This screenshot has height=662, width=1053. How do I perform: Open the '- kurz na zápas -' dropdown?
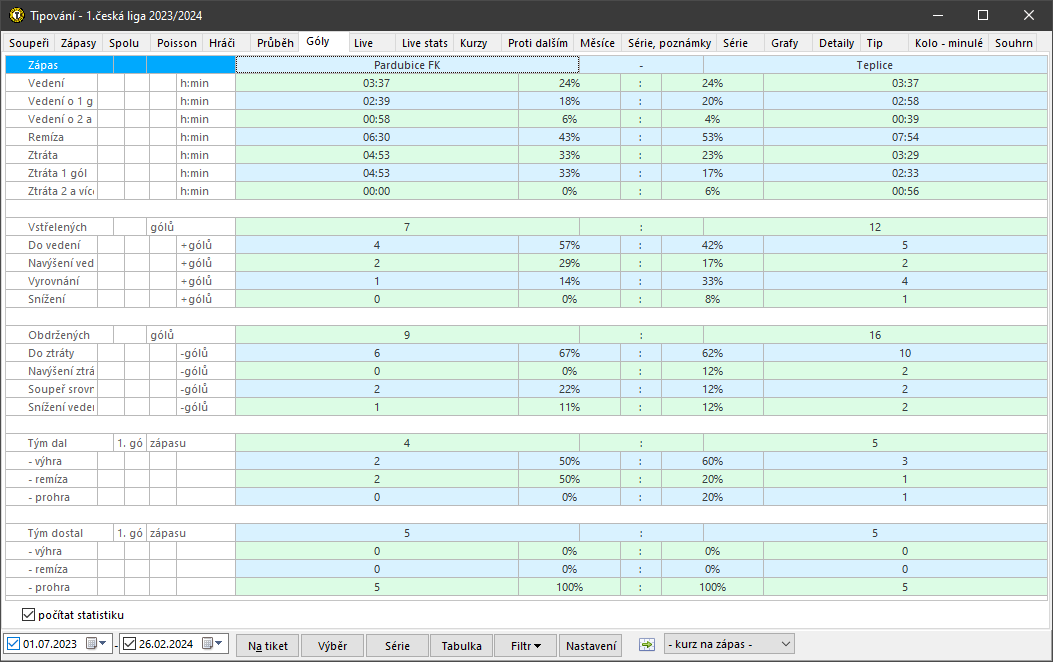729,644
